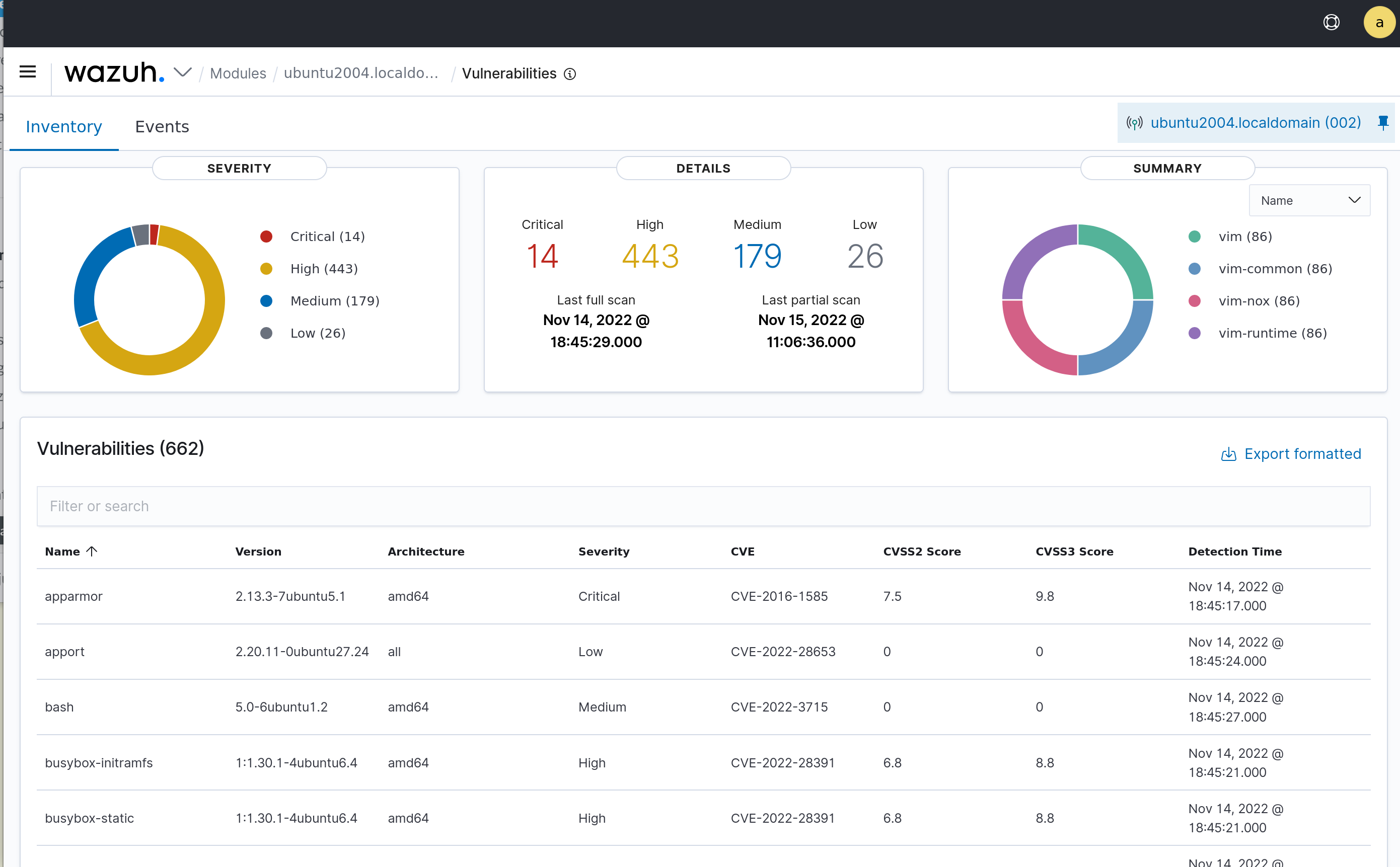Click CVE-2022-28653 in apport row
The width and height of the screenshot is (1400, 867).
tap(783, 652)
